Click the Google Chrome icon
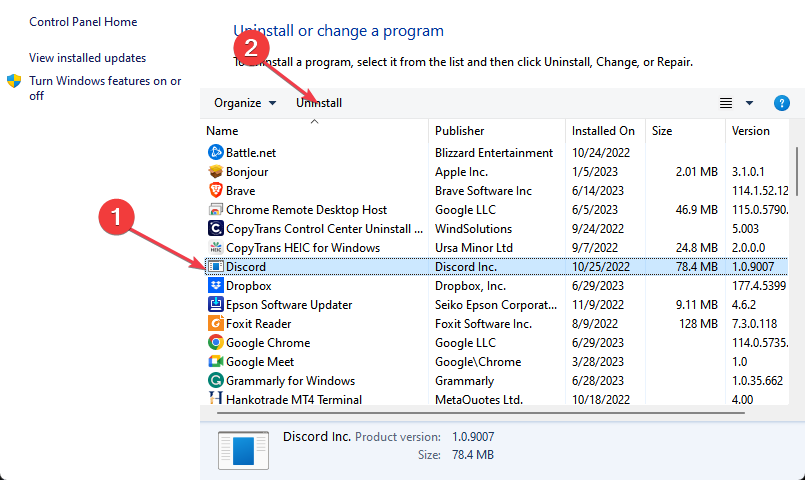The height and width of the screenshot is (480, 805). [x=215, y=342]
